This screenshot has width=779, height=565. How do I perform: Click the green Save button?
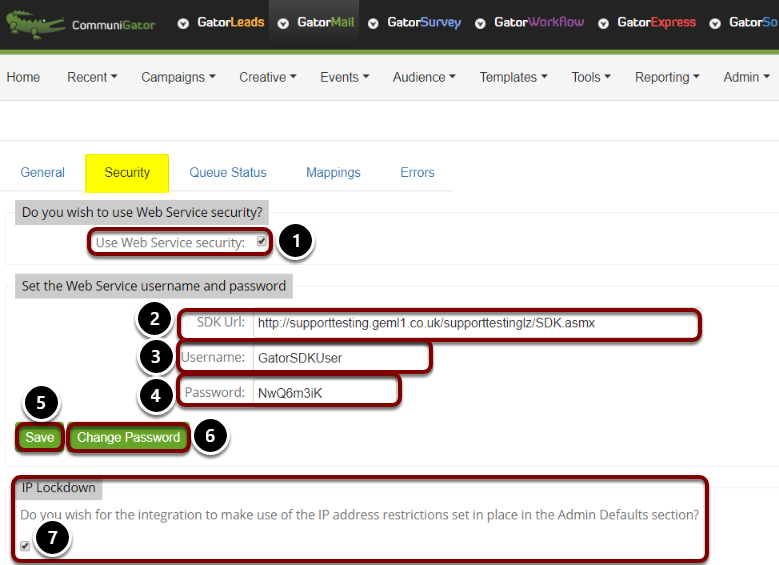click(40, 437)
